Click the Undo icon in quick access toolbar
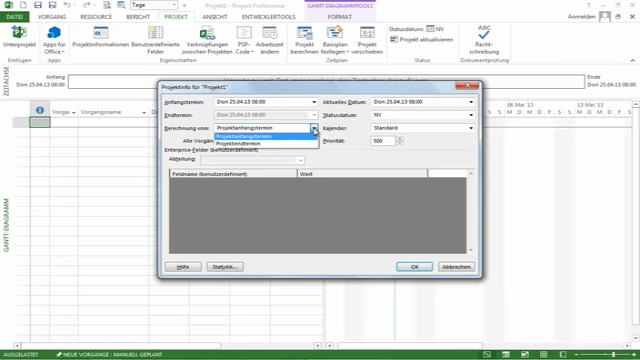The width and height of the screenshot is (640, 360). tap(67, 5)
